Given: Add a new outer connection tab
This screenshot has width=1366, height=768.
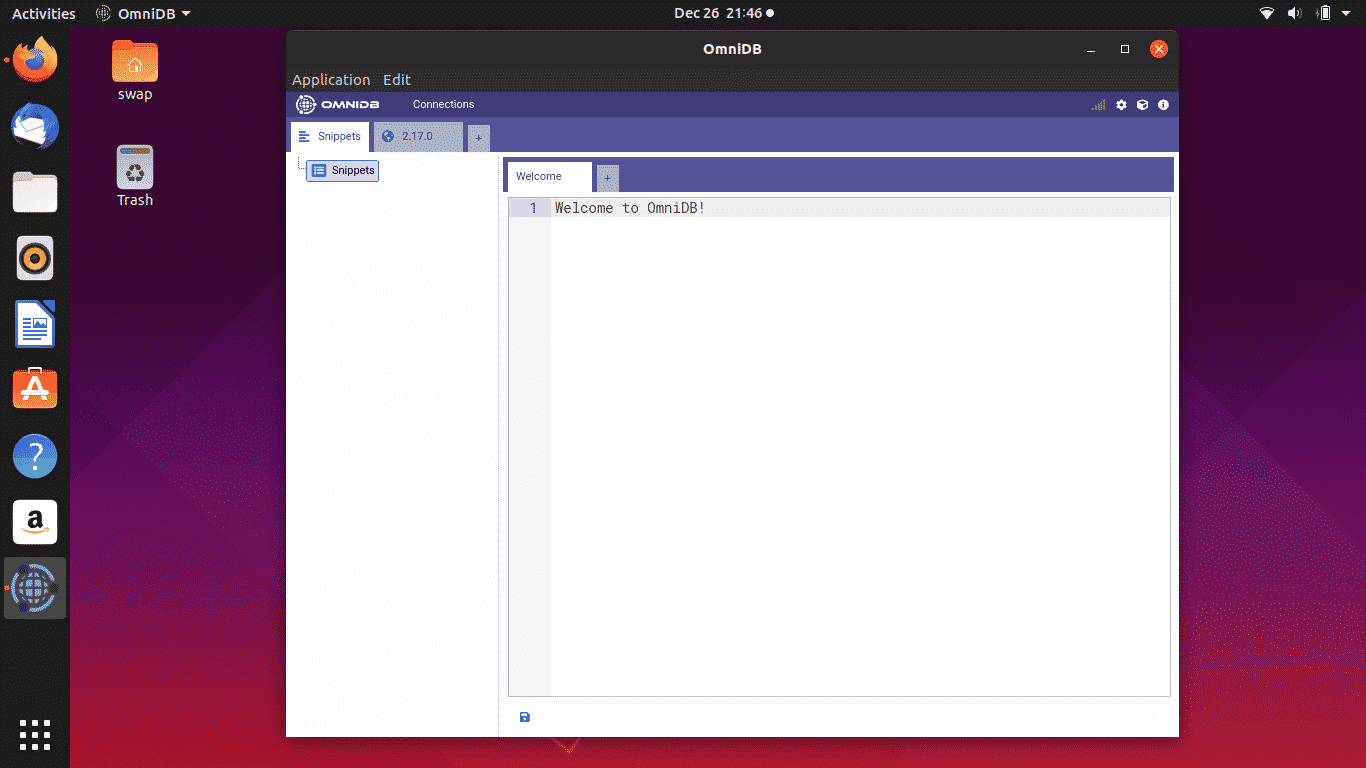Looking at the screenshot, I should click(479, 138).
